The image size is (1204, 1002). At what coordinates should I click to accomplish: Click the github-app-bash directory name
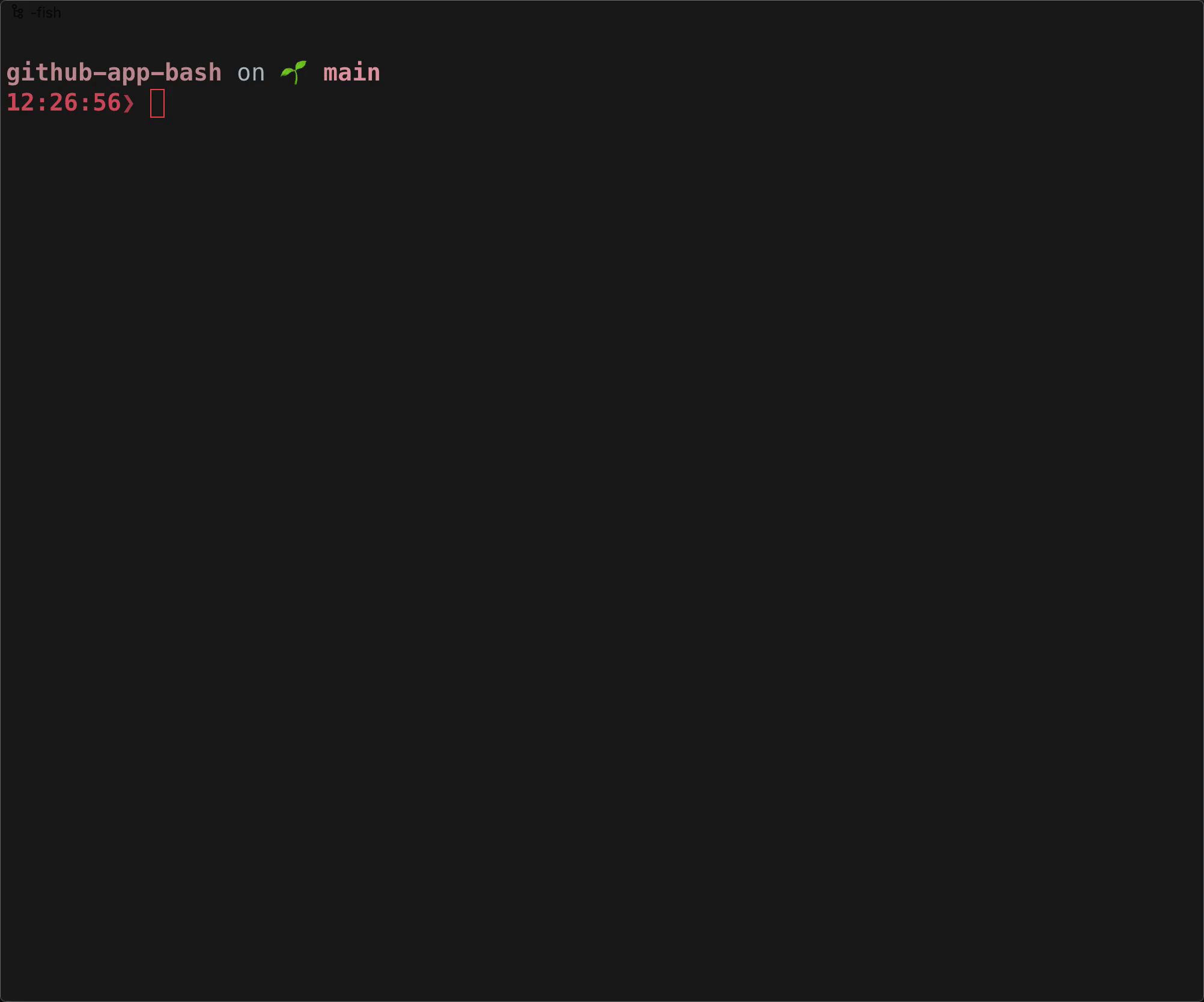(x=114, y=73)
